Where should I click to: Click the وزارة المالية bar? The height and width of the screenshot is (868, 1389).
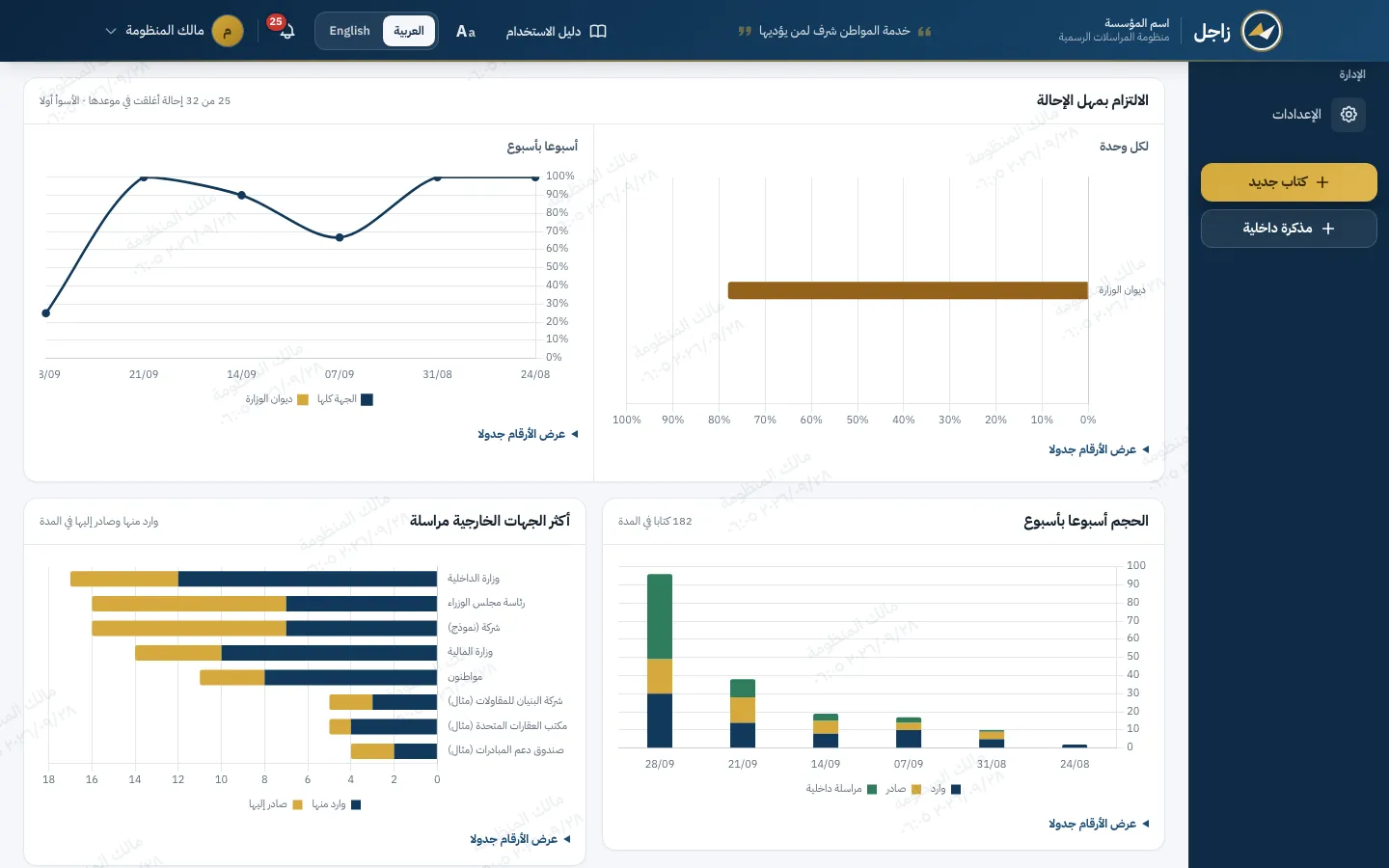pos(286,653)
